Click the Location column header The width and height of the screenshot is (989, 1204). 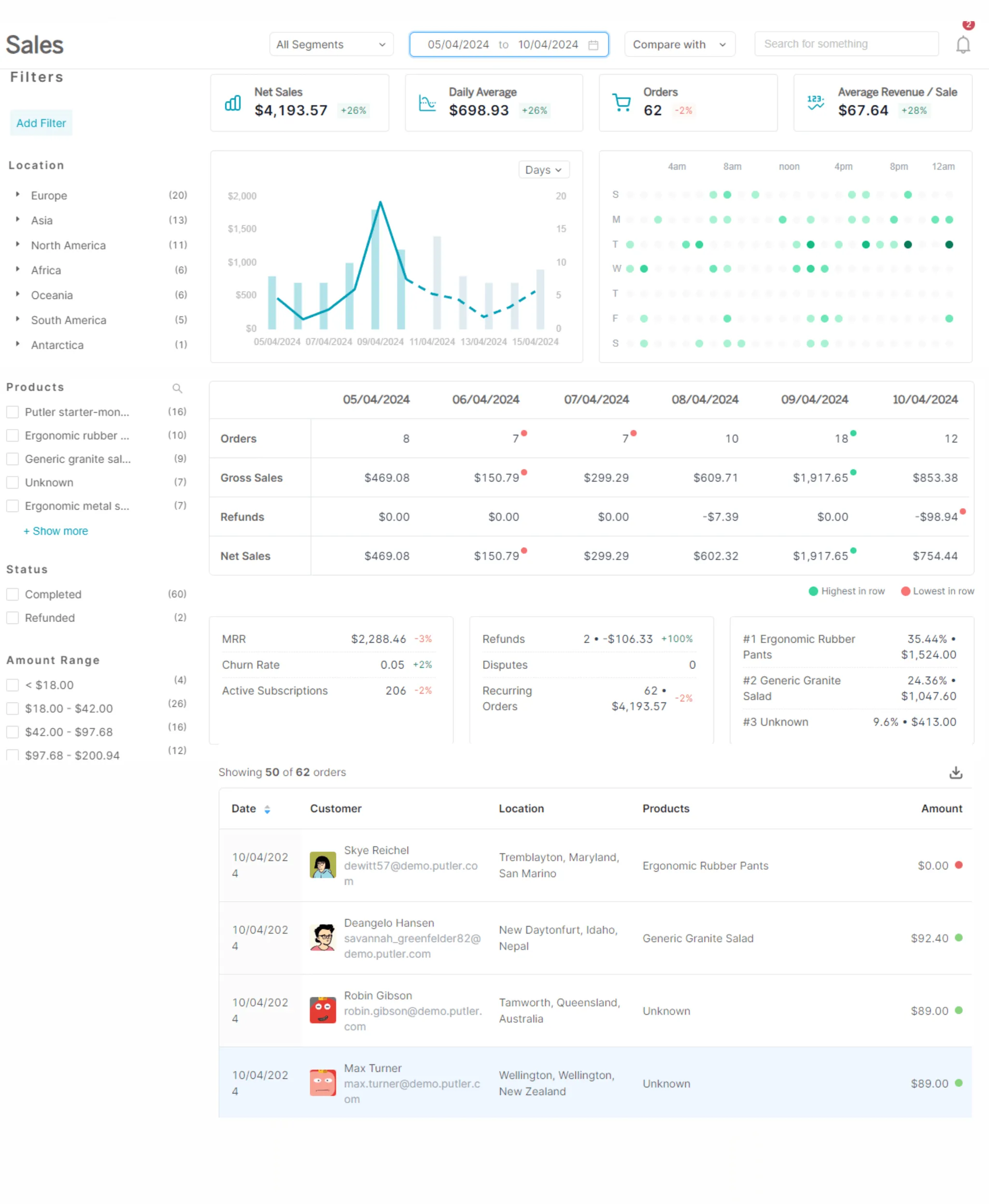coord(521,808)
